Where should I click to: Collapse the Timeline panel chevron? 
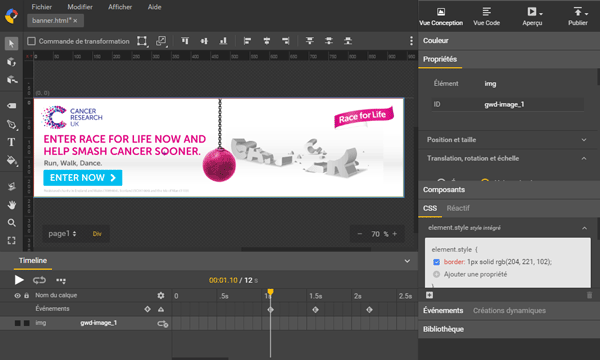click(x=407, y=261)
